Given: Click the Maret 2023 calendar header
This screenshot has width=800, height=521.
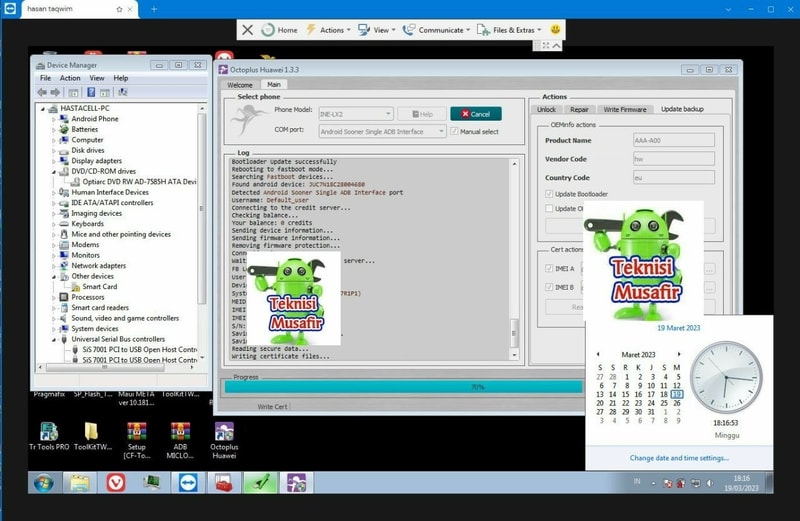Looking at the screenshot, I should [638, 355].
